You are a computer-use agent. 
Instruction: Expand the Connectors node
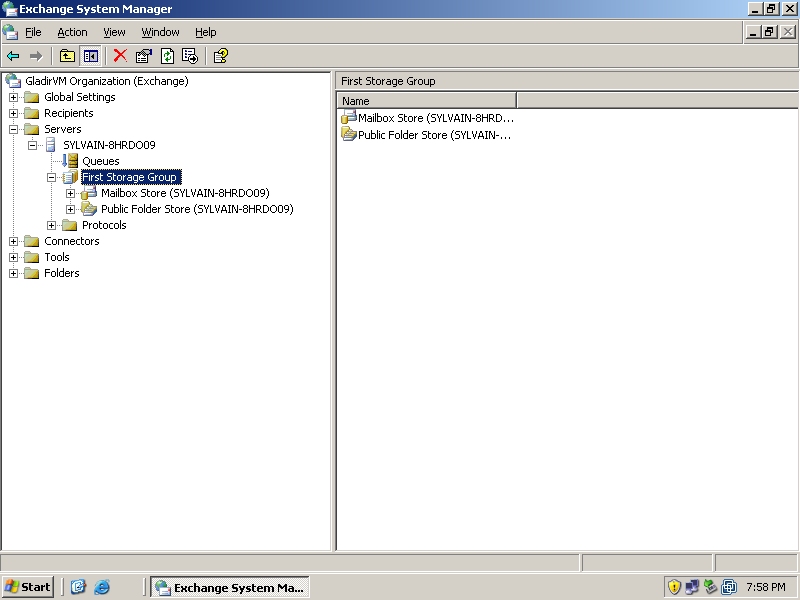point(13,241)
